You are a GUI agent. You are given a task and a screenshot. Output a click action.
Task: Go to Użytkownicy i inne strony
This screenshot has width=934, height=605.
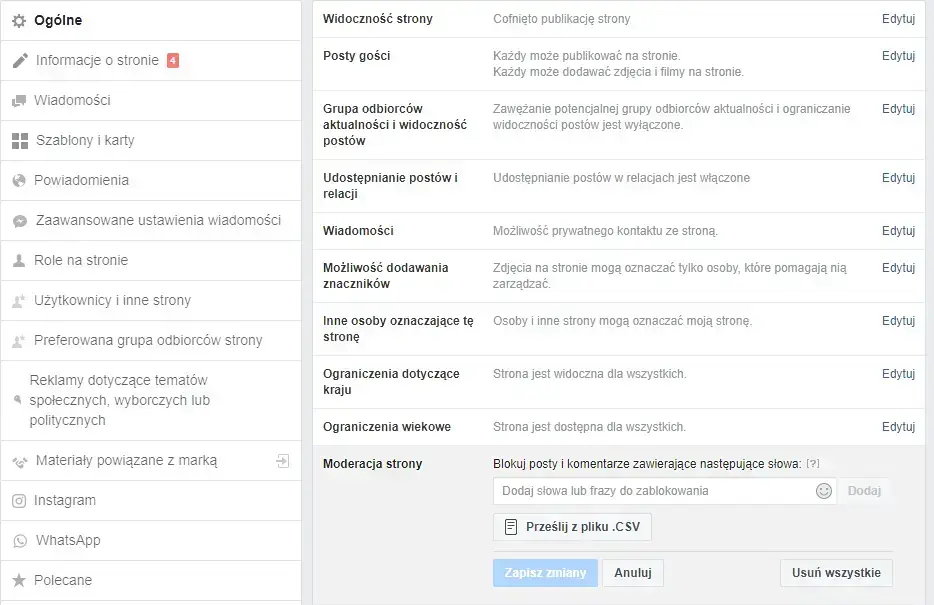(x=112, y=300)
